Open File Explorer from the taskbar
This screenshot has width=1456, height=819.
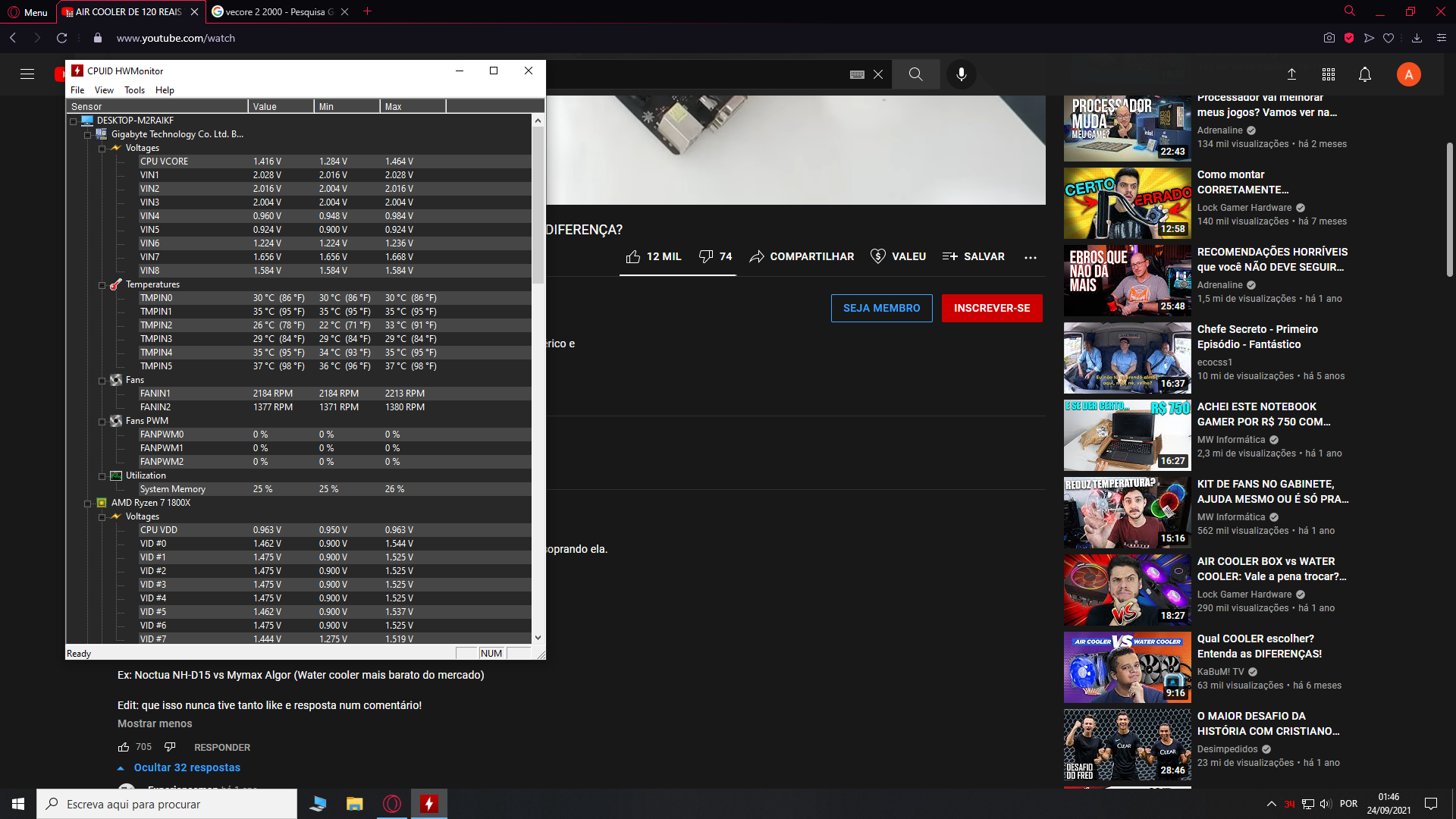pyautogui.click(x=355, y=804)
